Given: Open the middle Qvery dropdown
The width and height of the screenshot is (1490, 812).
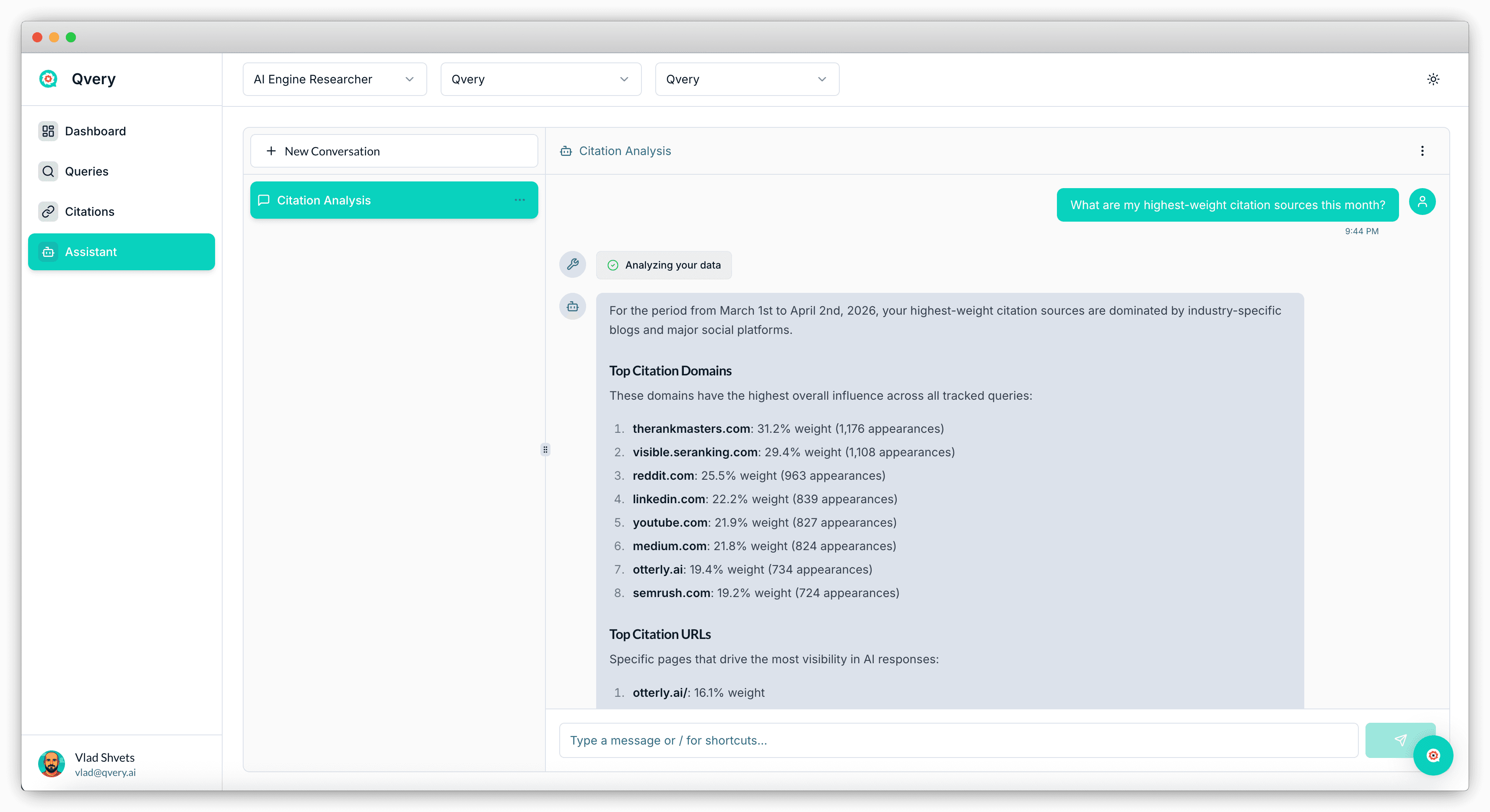Looking at the screenshot, I should 540,79.
